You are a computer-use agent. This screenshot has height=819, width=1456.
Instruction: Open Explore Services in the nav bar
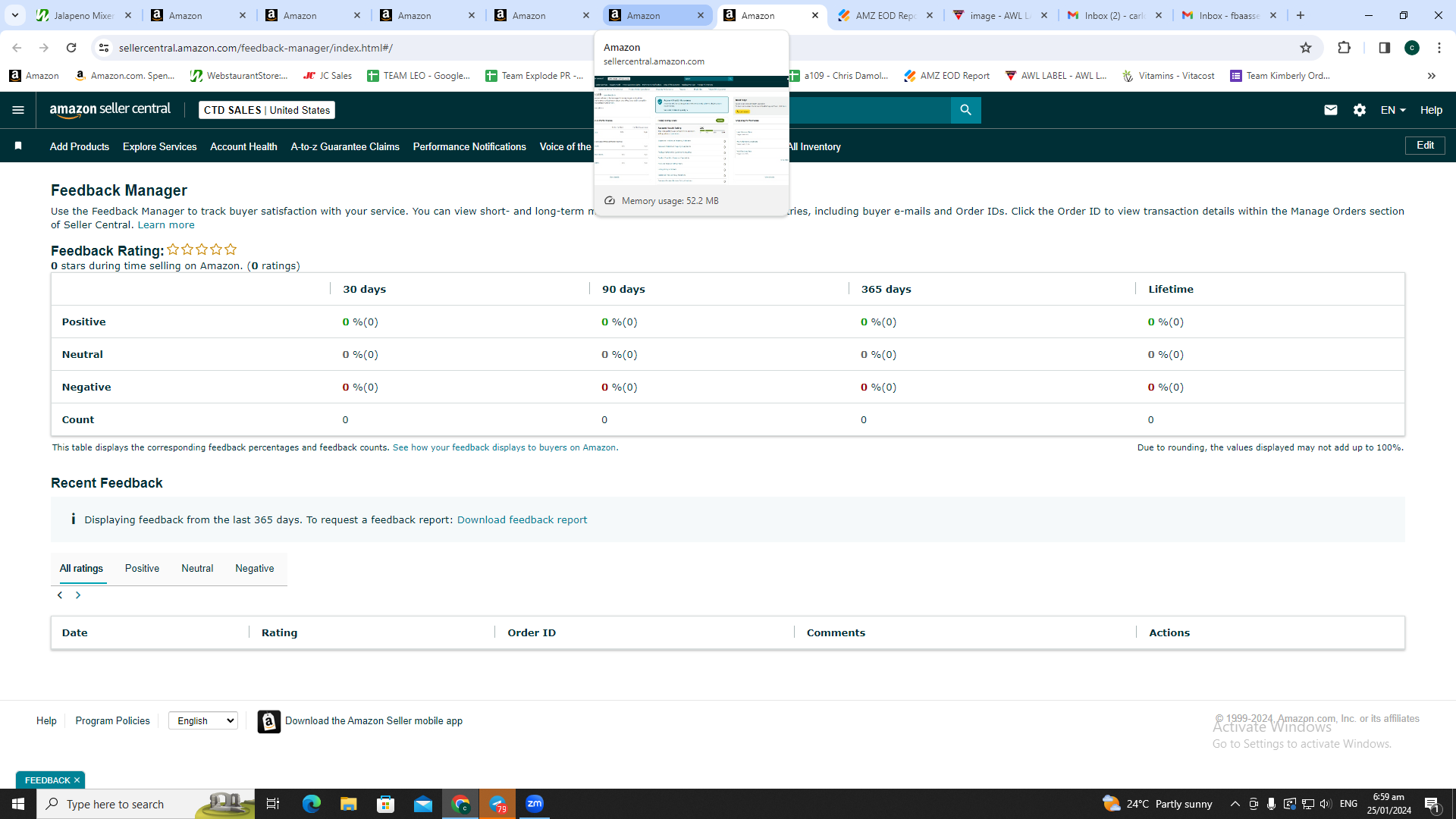tap(159, 146)
